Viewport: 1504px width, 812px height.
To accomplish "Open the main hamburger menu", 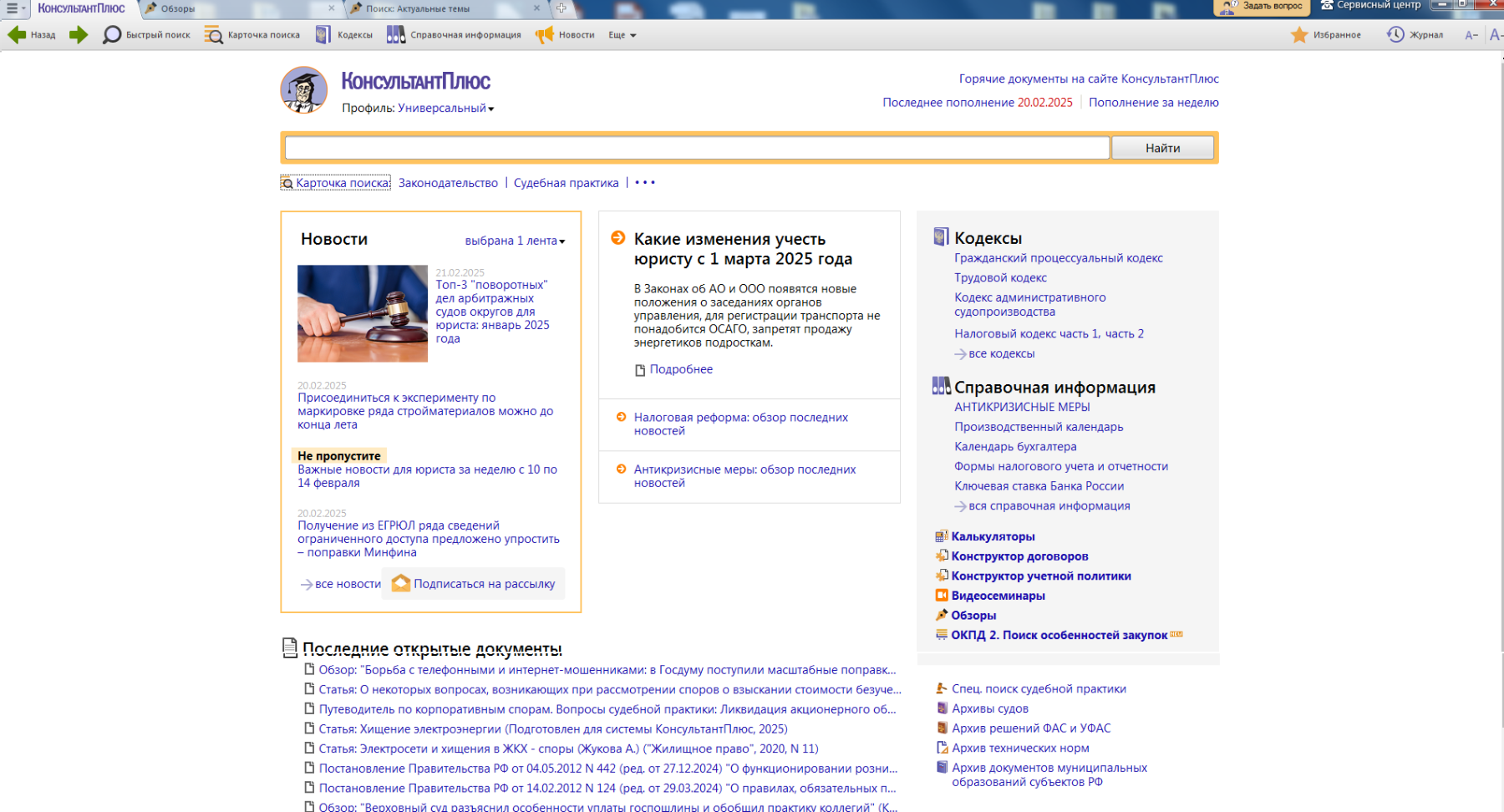I will click(x=13, y=8).
